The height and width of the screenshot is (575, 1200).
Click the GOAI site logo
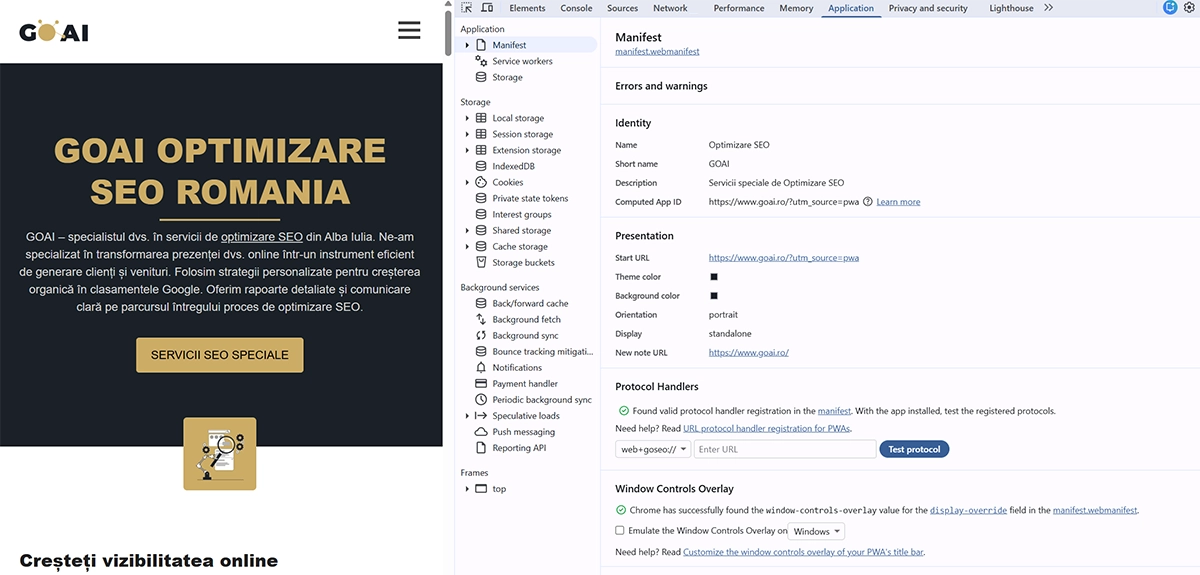point(54,31)
